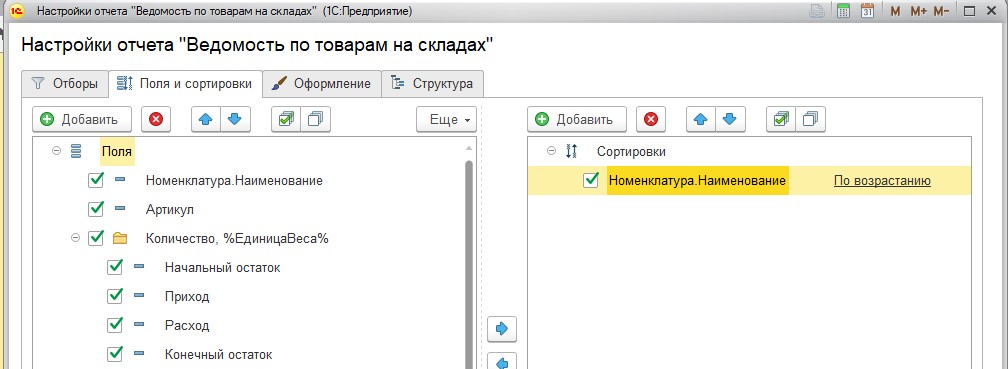Screen dimensions: 1008x369
Task: Delete selected sorting with red X
Action: pos(651,119)
